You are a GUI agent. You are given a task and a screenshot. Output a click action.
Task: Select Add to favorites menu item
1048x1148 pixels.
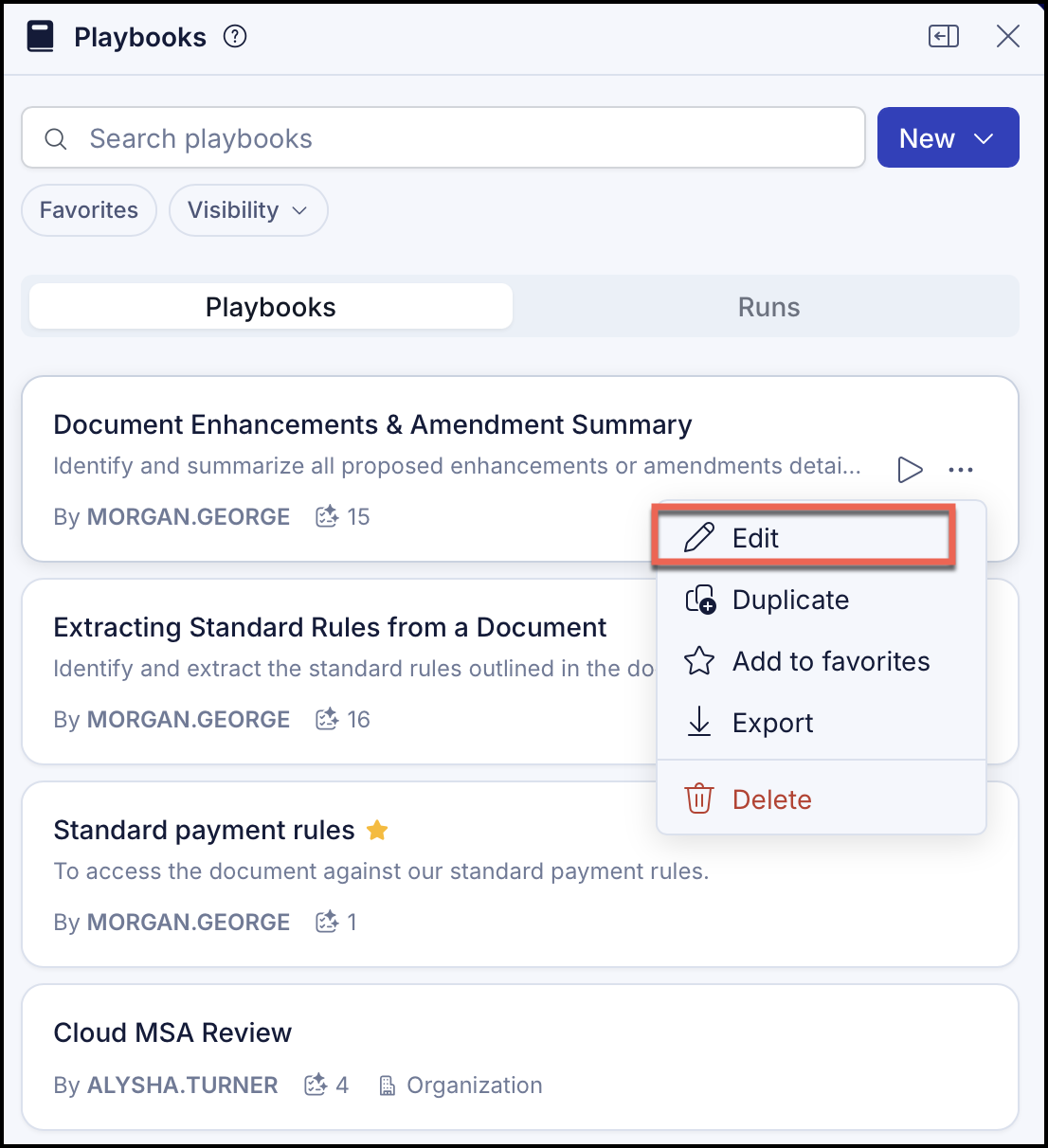[x=822, y=661]
